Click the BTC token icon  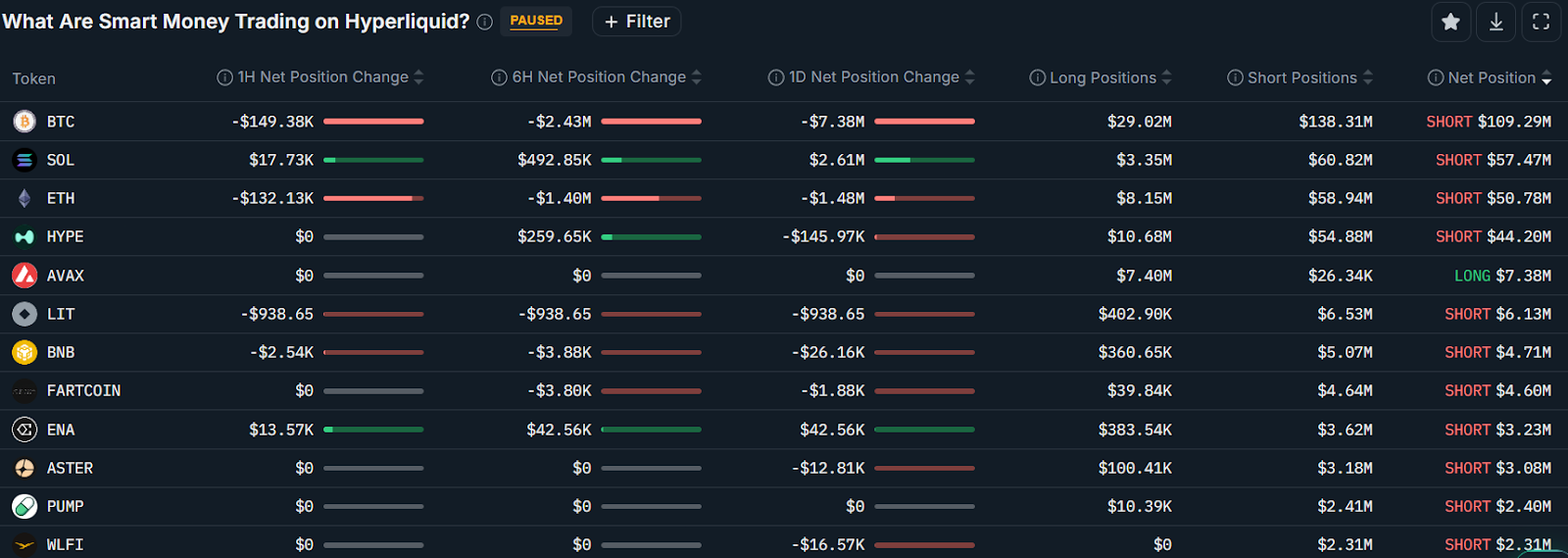(x=24, y=122)
